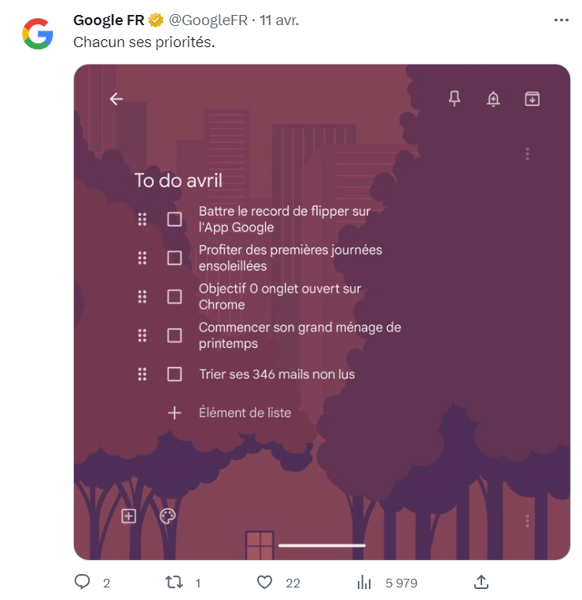The height and width of the screenshot is (600, 582).
Task: Click the back arrow in the note
Action: [x=116, y=99]
